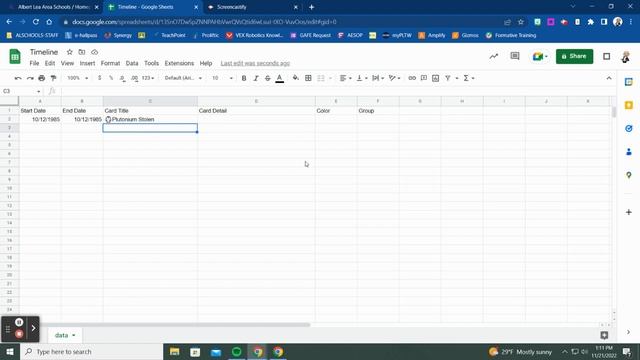Open Calendar in the side panel

(x=629, y=82)
